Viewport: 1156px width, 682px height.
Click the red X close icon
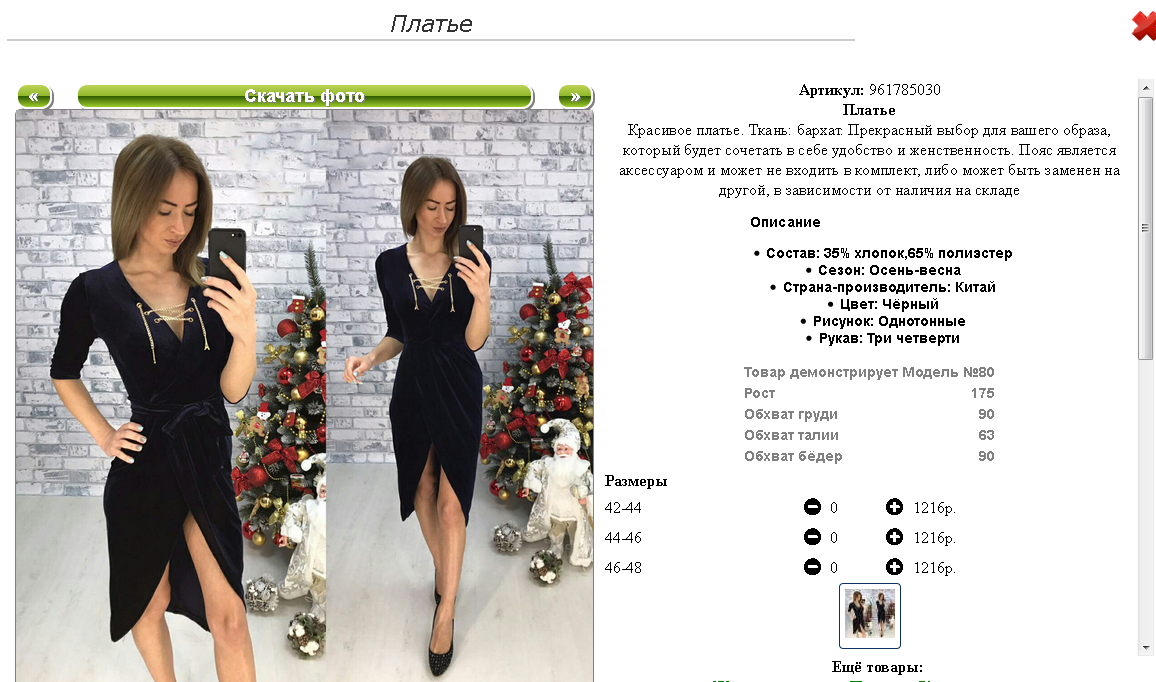coord(1144,26)
